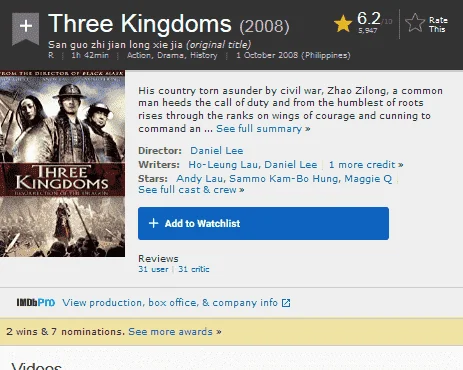Click the external link icon beside company info
Screen dimensions: 463x370
pos(286,303)
